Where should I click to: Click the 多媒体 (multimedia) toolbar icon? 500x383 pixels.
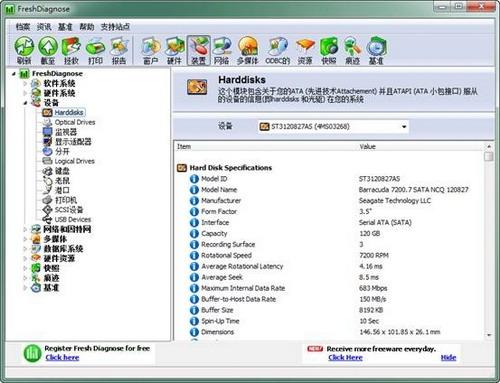click(x=248, y=50)
